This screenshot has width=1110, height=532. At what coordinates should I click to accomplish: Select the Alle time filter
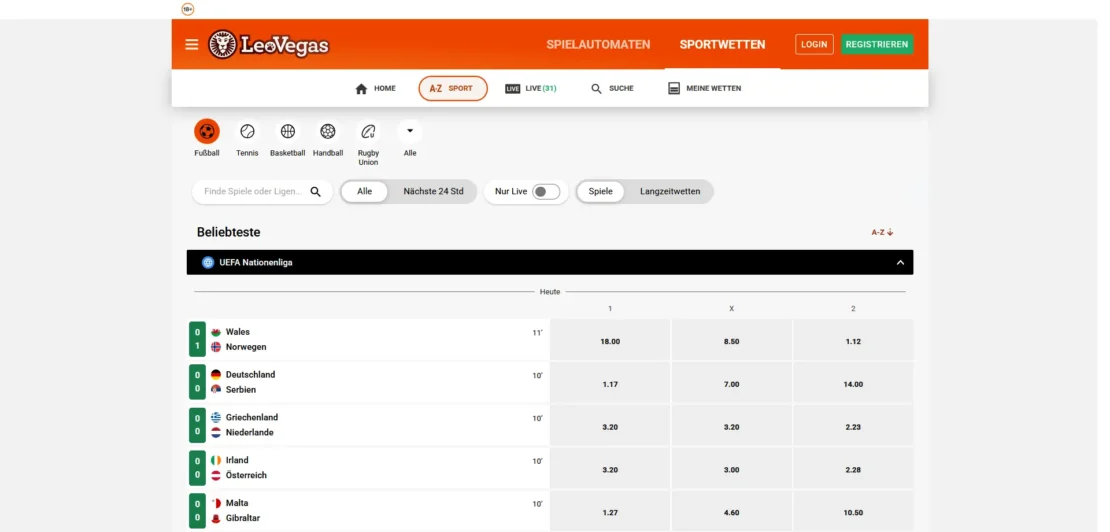[x=365, y=192]
